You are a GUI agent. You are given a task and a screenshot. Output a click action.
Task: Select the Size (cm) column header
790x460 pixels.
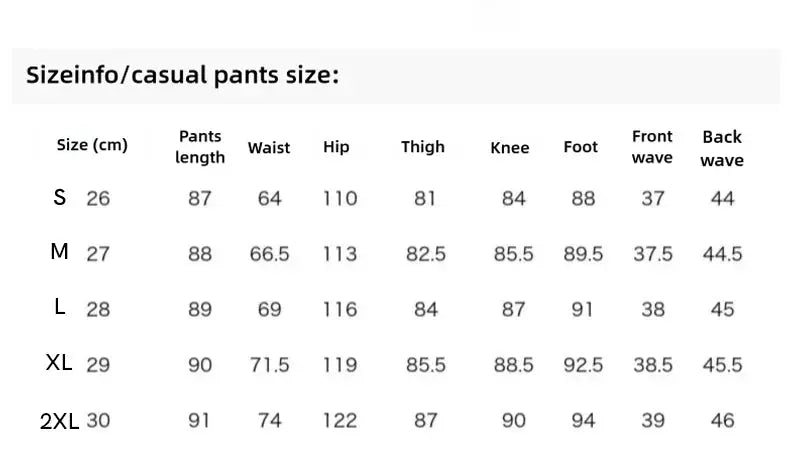(x=92, y=145)
